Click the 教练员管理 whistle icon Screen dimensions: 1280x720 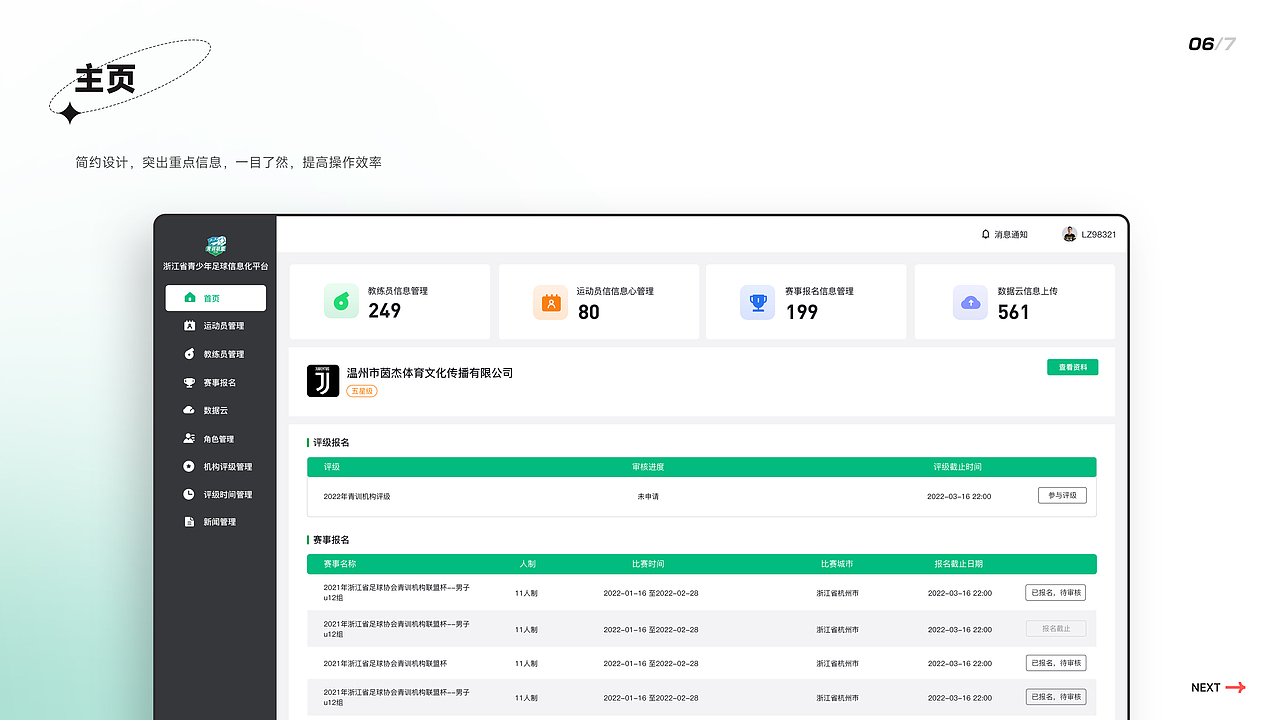pyautogui.click(x=190, y=354)
